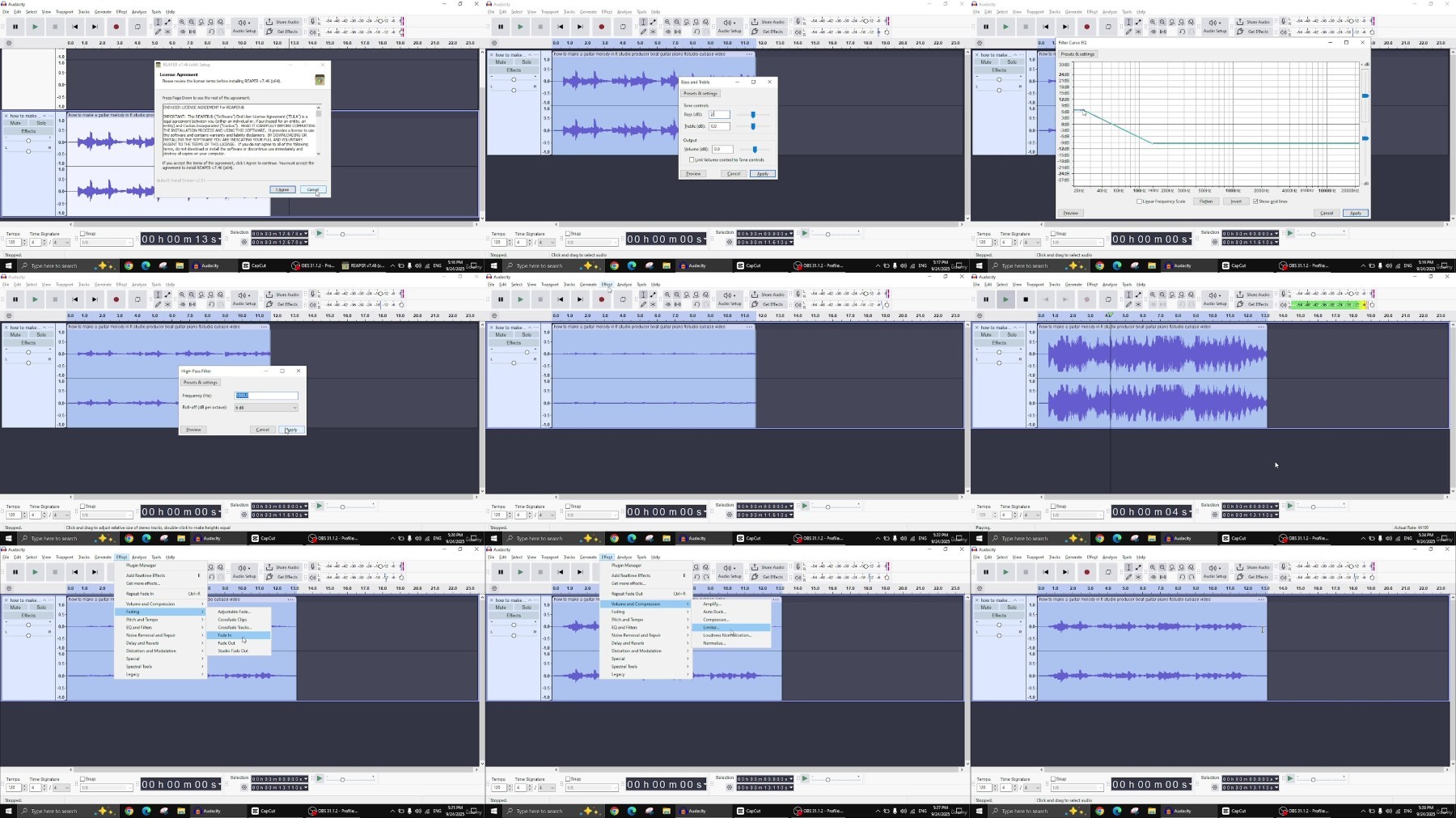Click the Frequency (Hz) field in High-Pass Filter
Viewport: 1456px width, 818px height.
pos(266,396)
